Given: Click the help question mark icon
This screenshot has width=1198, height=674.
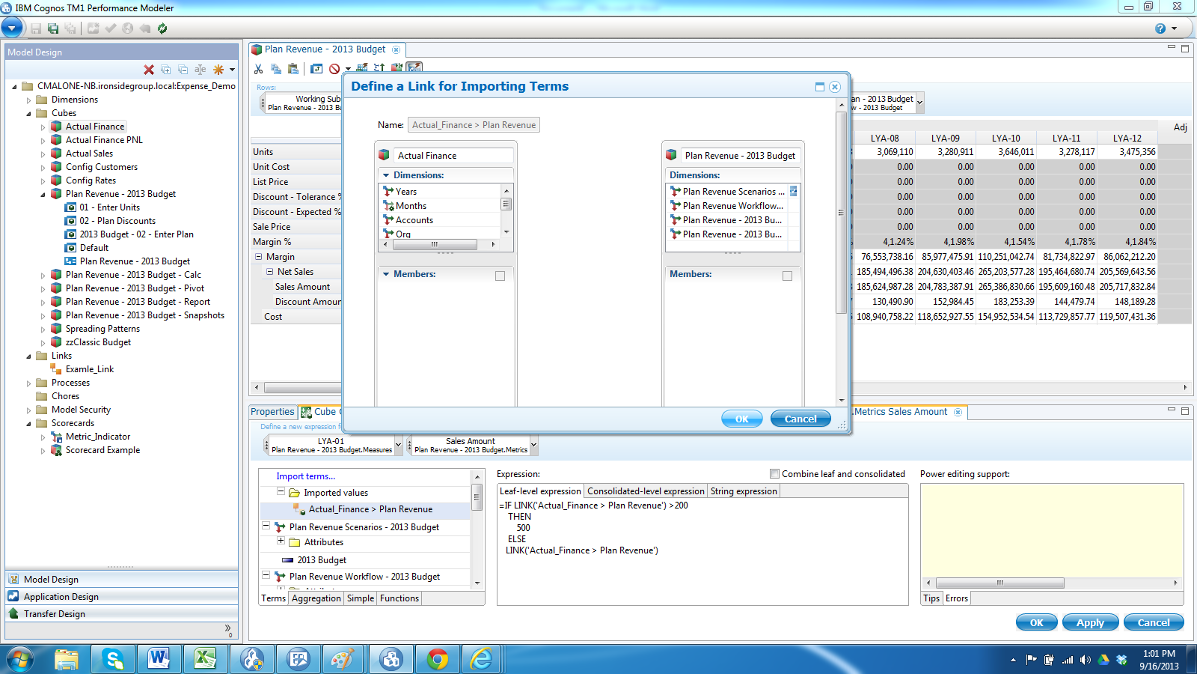Looking at the screenshot, I should [1160, 29].
